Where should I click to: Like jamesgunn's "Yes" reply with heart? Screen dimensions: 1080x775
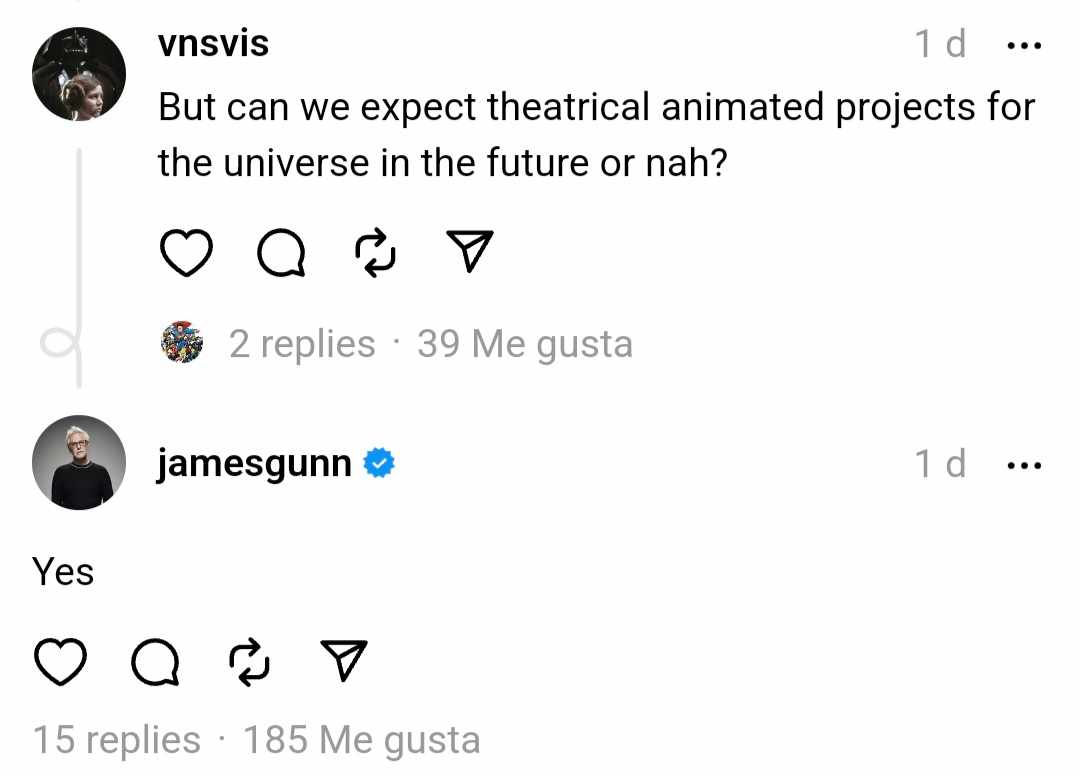pos(60,661)
